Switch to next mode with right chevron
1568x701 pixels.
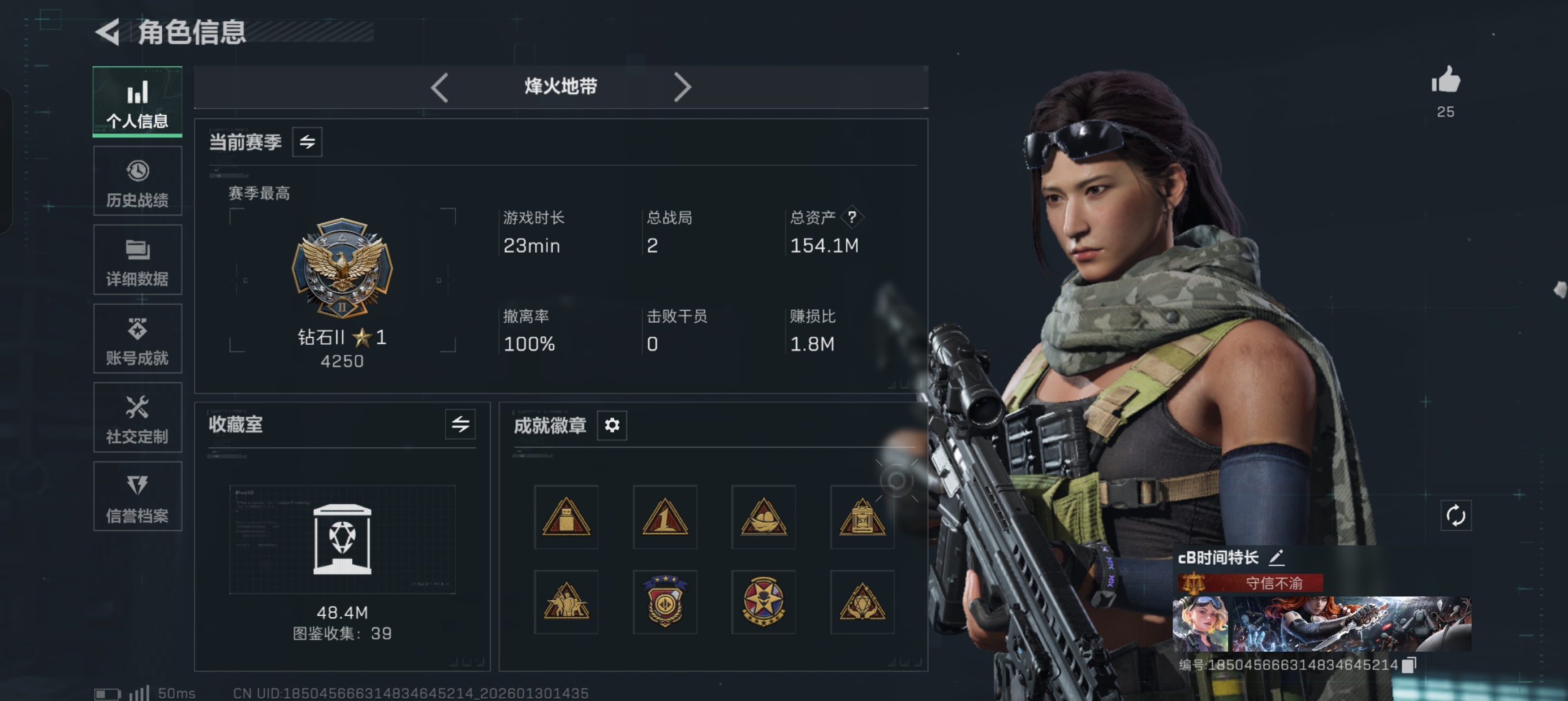click(682, 88)
